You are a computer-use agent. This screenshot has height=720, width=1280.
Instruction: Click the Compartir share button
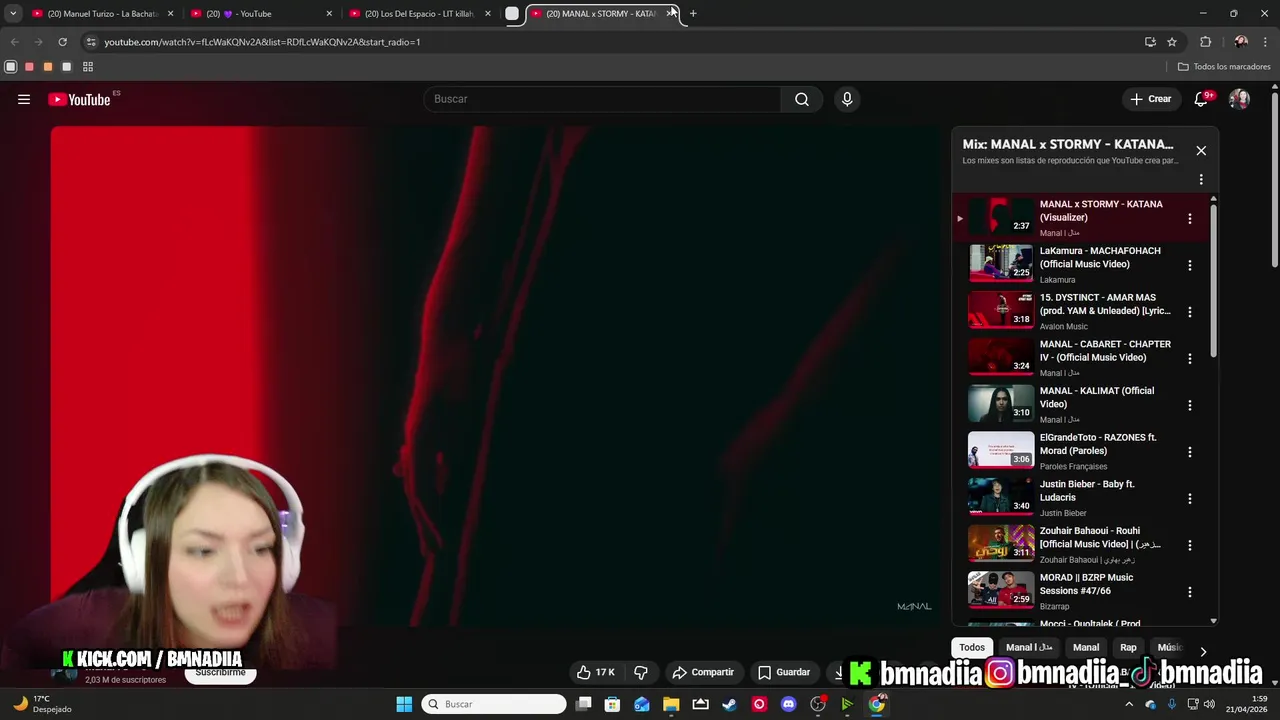coord(703,672)
